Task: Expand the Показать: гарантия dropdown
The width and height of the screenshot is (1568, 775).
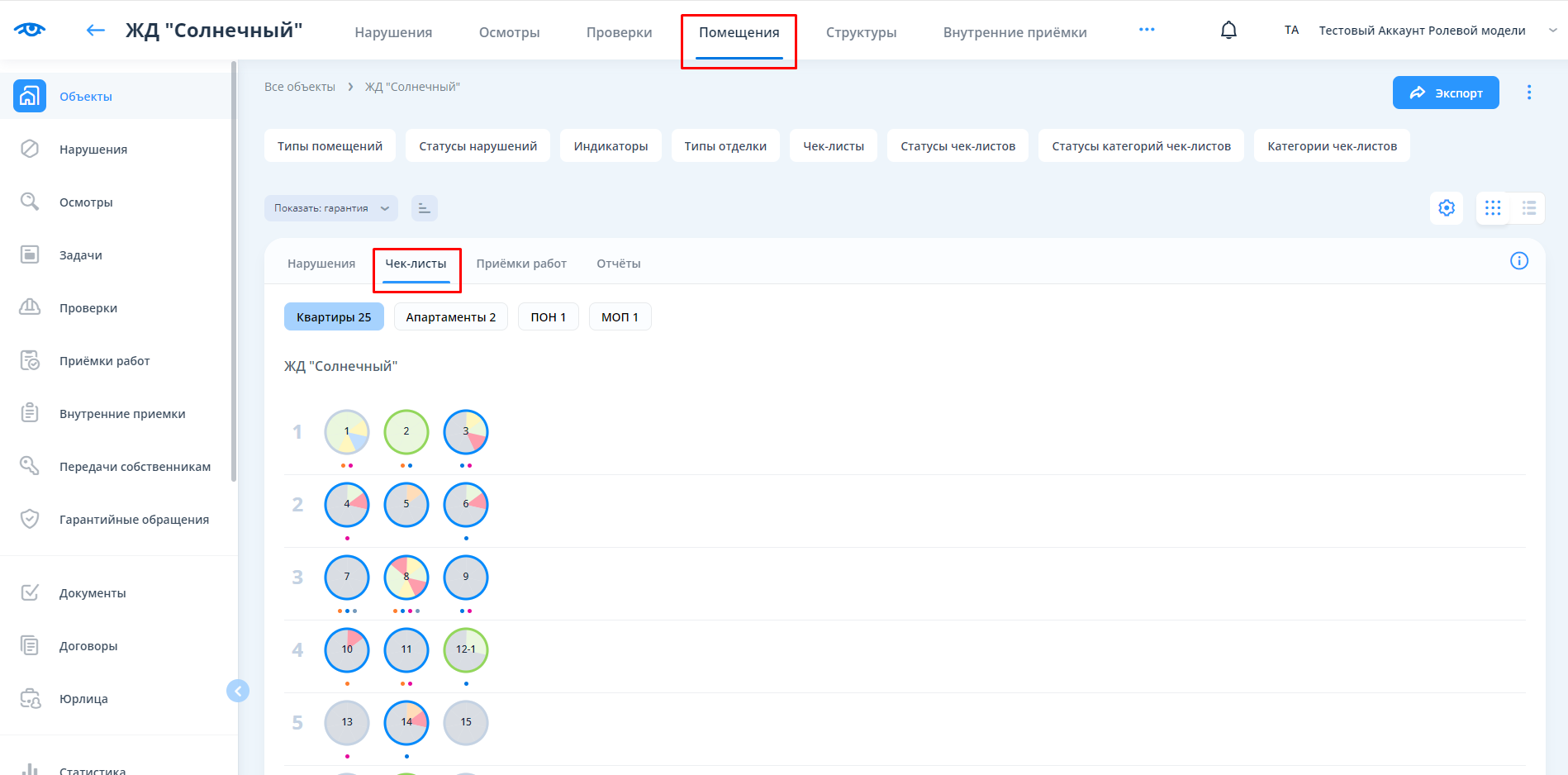Action: [330, 208]
